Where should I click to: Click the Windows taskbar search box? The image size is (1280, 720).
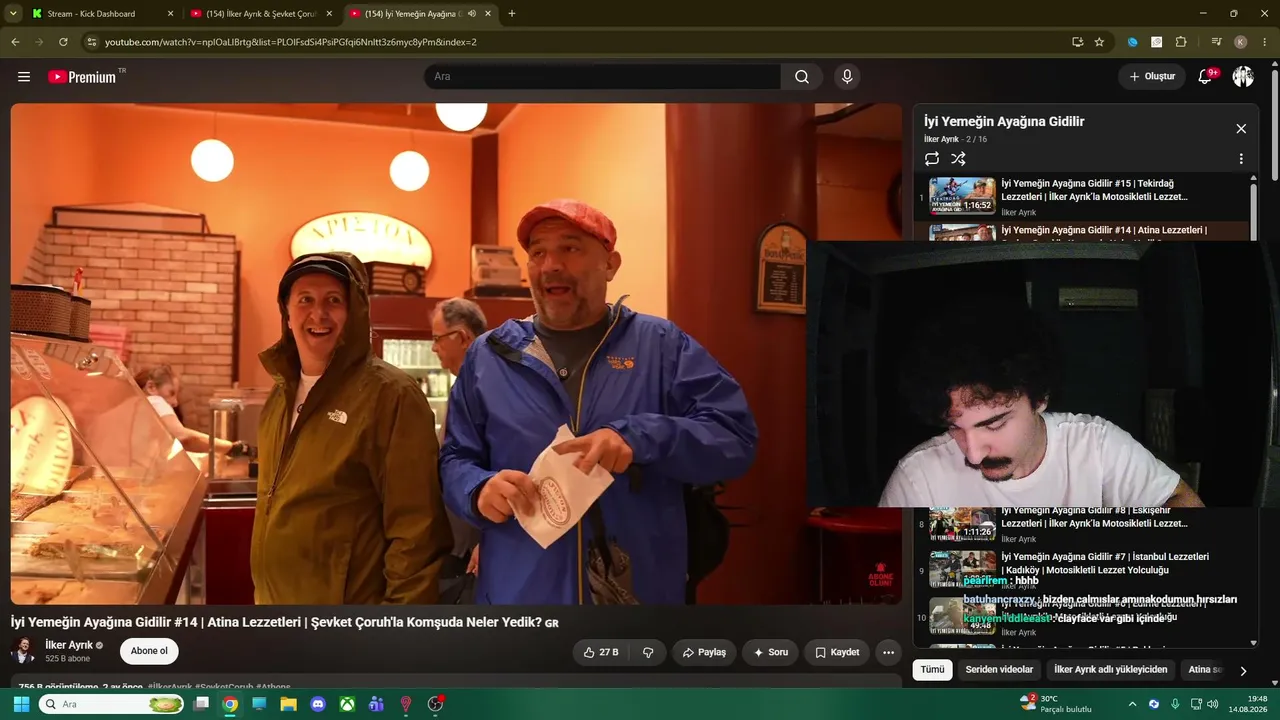[112, 704]
